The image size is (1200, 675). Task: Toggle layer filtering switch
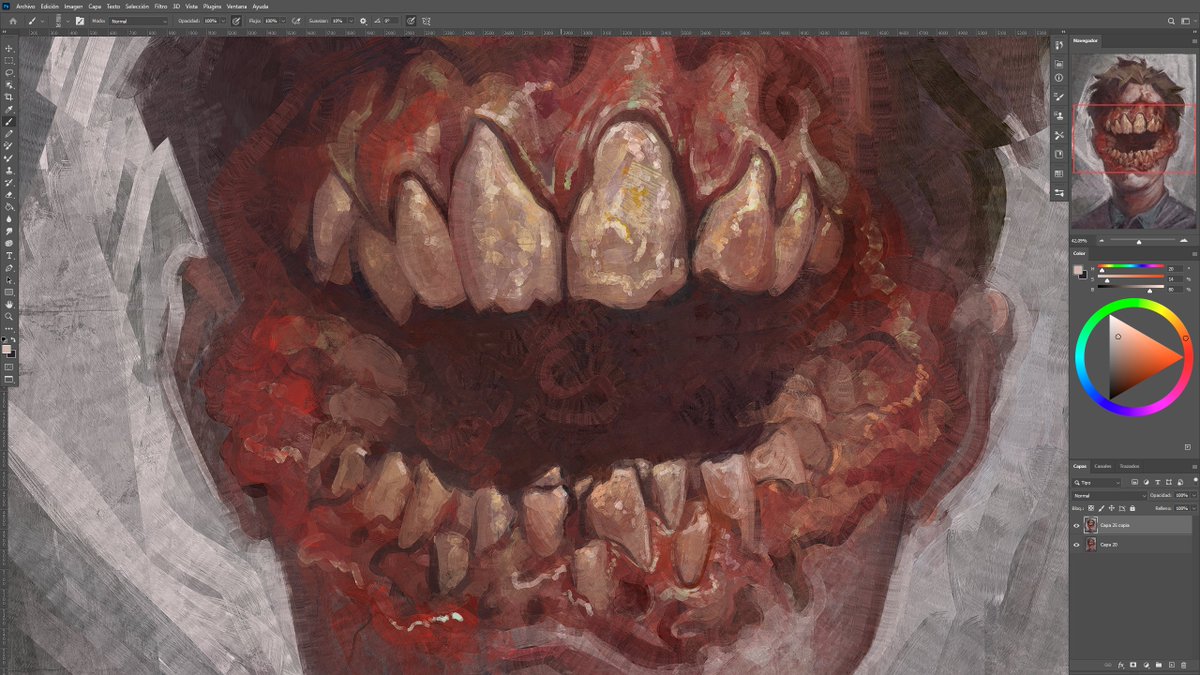(x=1195, y=481)
